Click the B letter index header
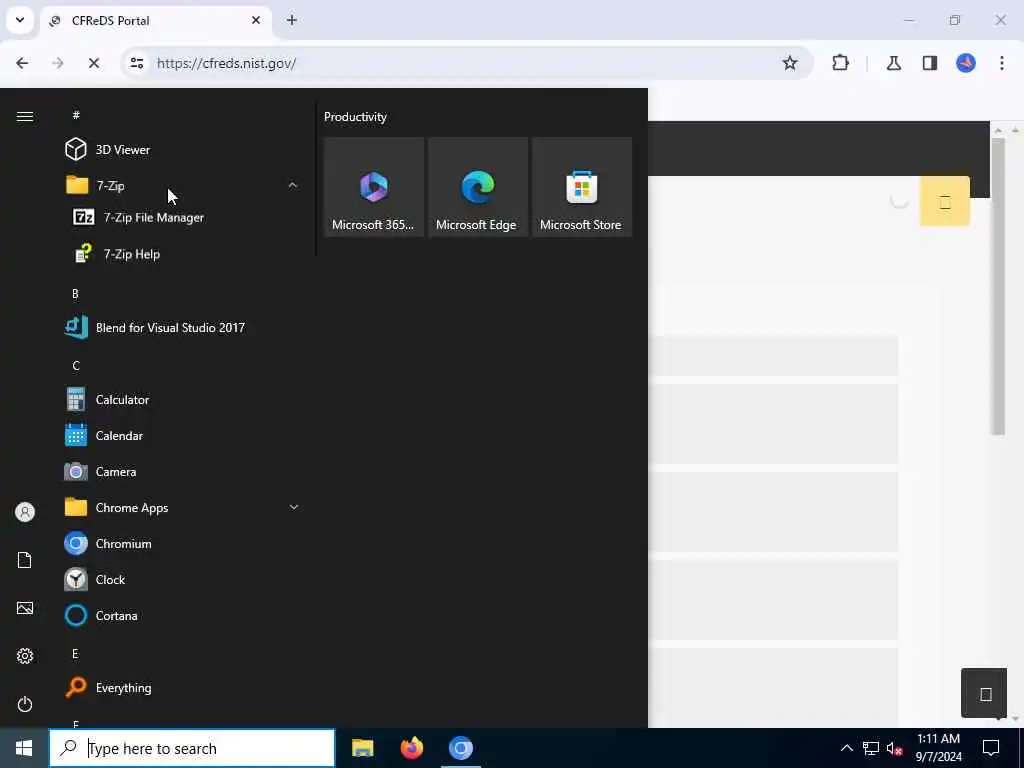The image size is (1024, 768). [75, 294]
